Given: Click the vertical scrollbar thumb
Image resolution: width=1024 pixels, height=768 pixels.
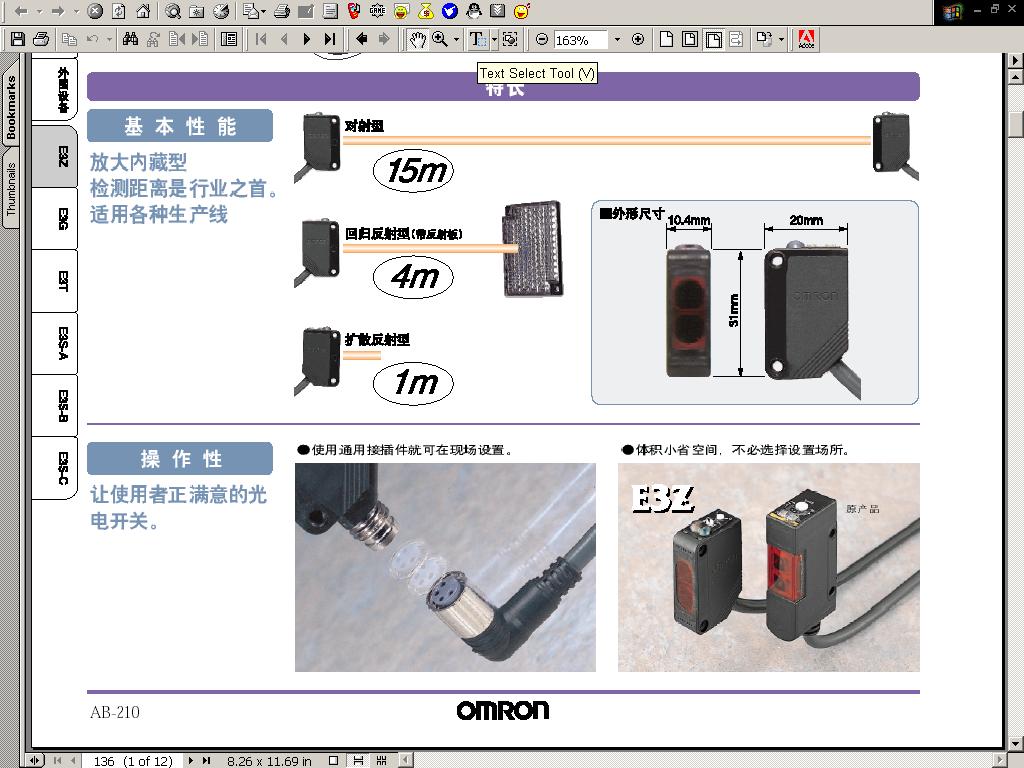Looking at the screenshot, I should pyautogui.click(x=1015, y=124).
